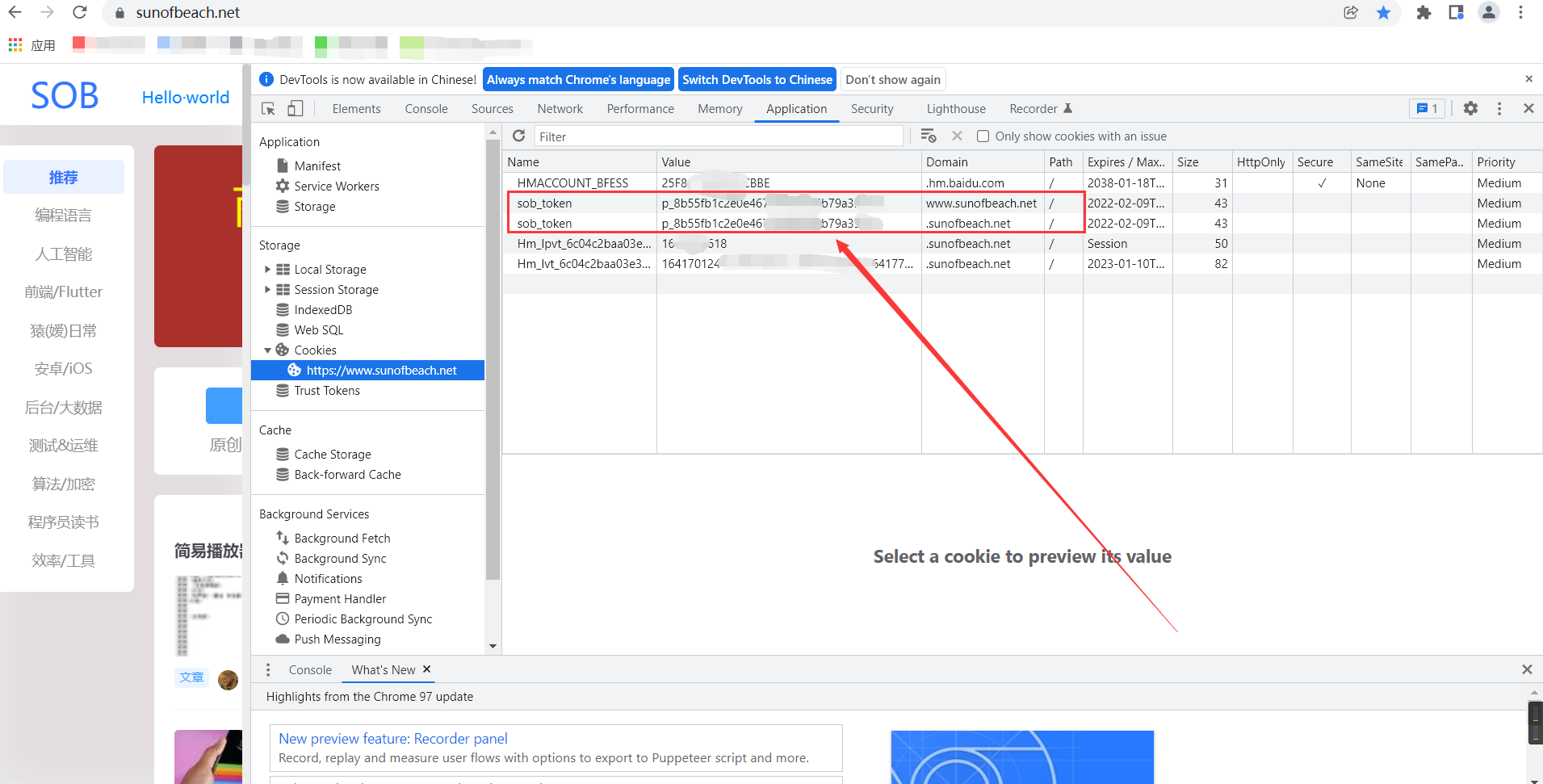Switch to the Security tab
The height and width of the screenshot is (784, 1543).
click(x=872, y=109)
